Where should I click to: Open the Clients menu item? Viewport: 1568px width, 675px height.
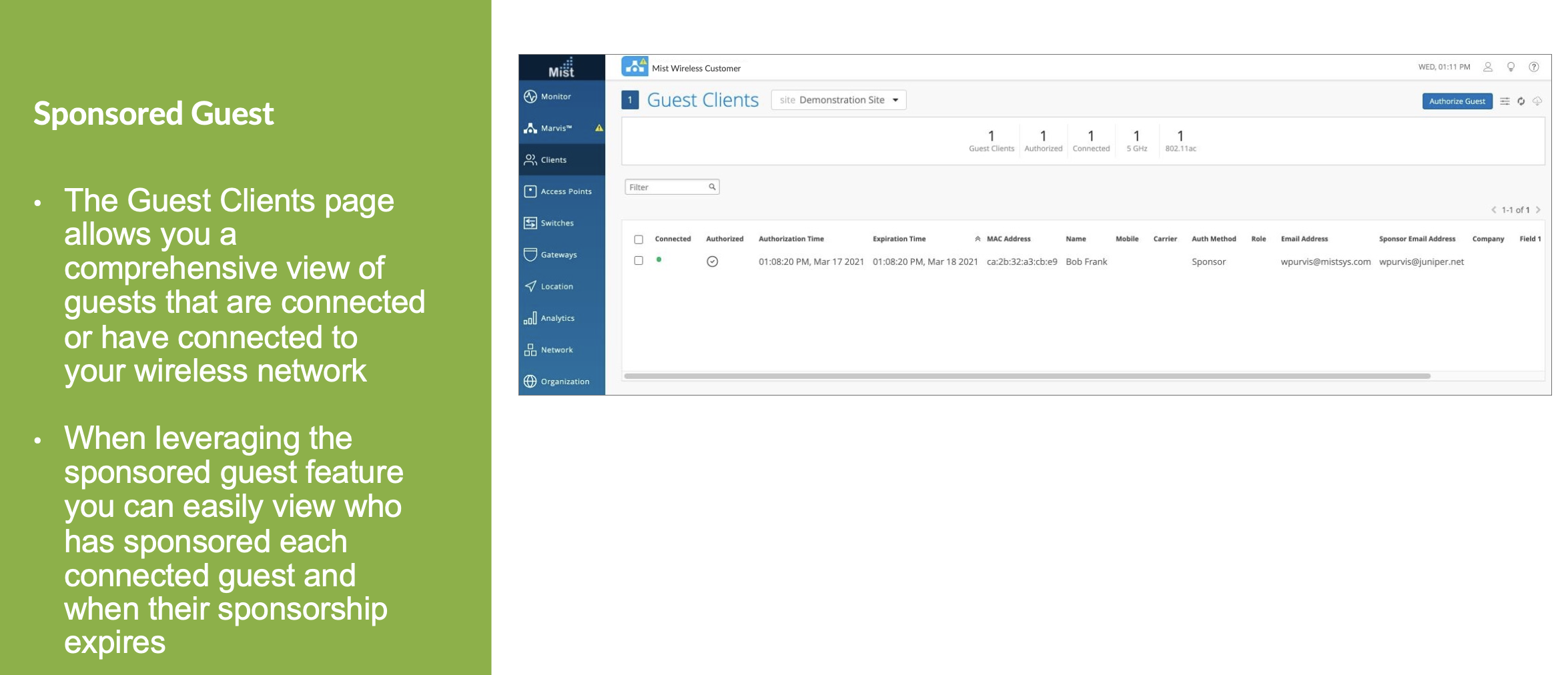click(x=553, y=160)
